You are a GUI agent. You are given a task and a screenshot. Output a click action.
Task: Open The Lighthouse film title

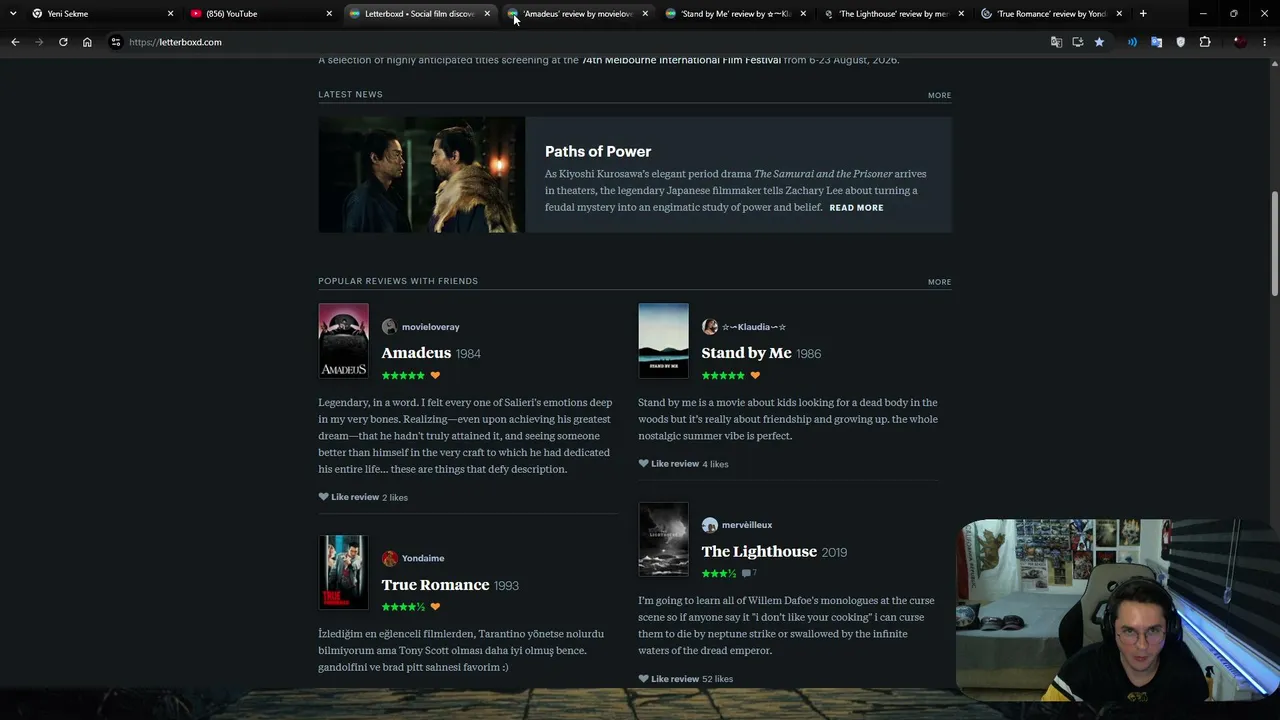click(759, 551)
